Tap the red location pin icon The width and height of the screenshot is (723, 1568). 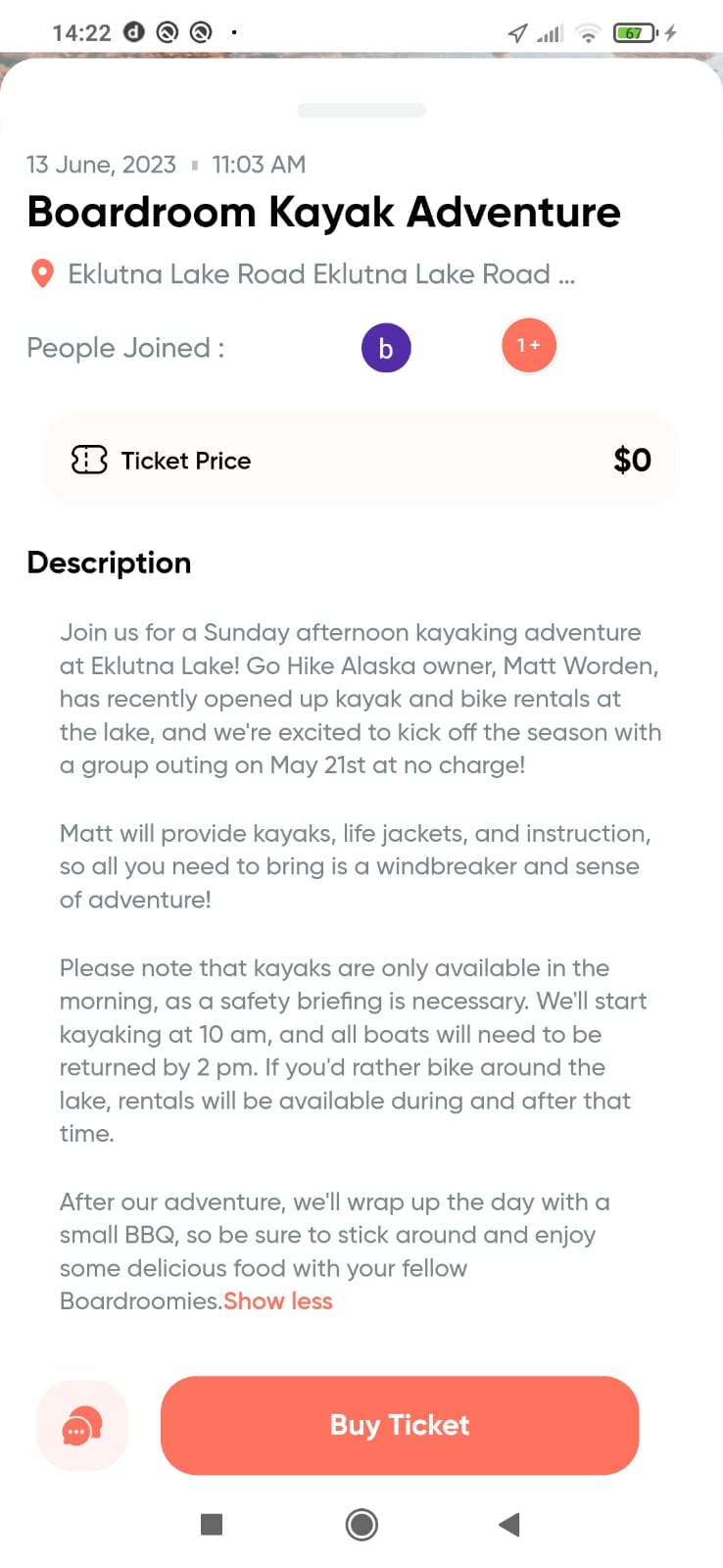tap(42, 273)
